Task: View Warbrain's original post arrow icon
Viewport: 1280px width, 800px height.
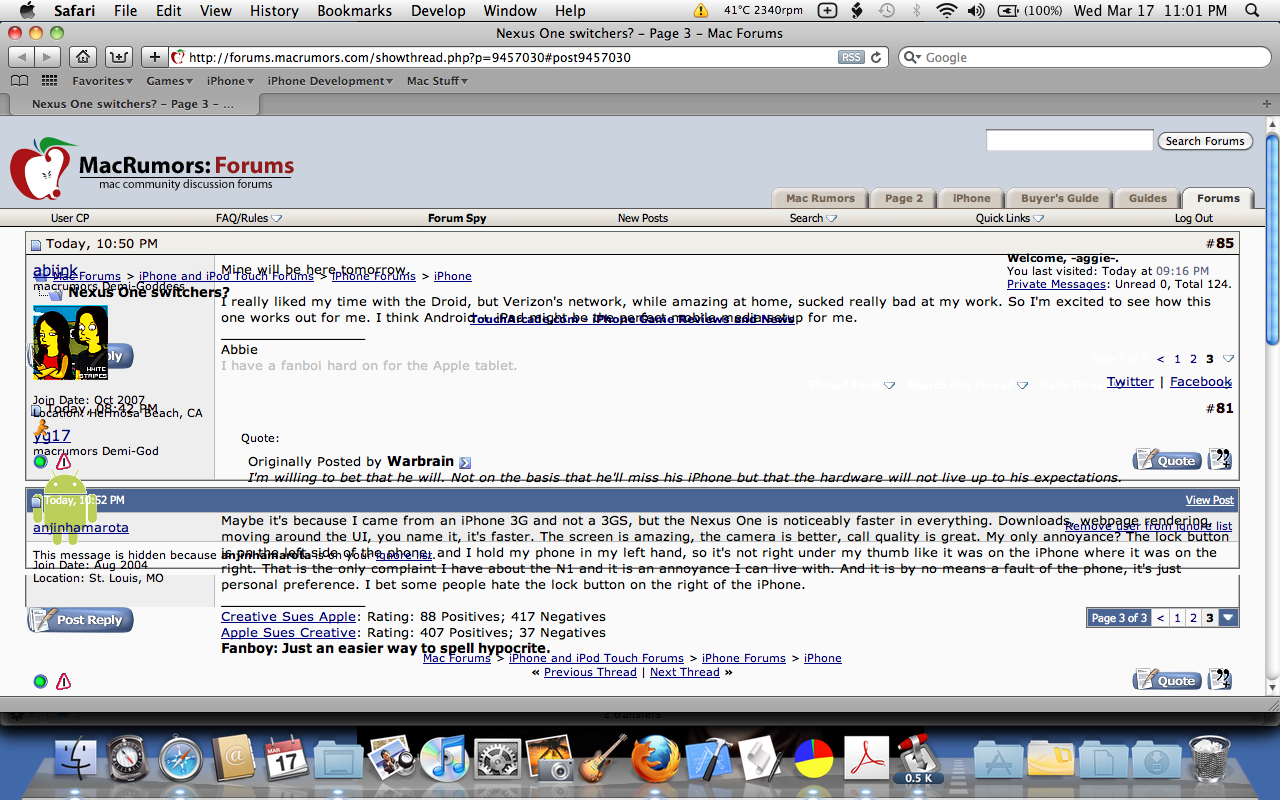Action: pyautogui.click(x=465, y=462)
